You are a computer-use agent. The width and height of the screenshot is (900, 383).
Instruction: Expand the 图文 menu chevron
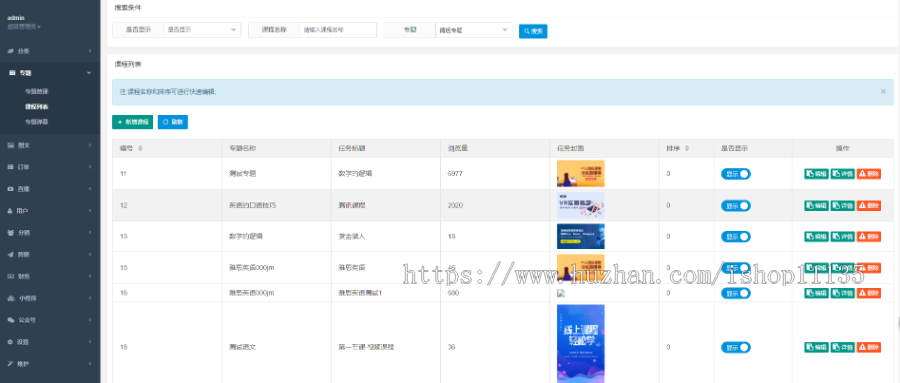click(90, 145)
